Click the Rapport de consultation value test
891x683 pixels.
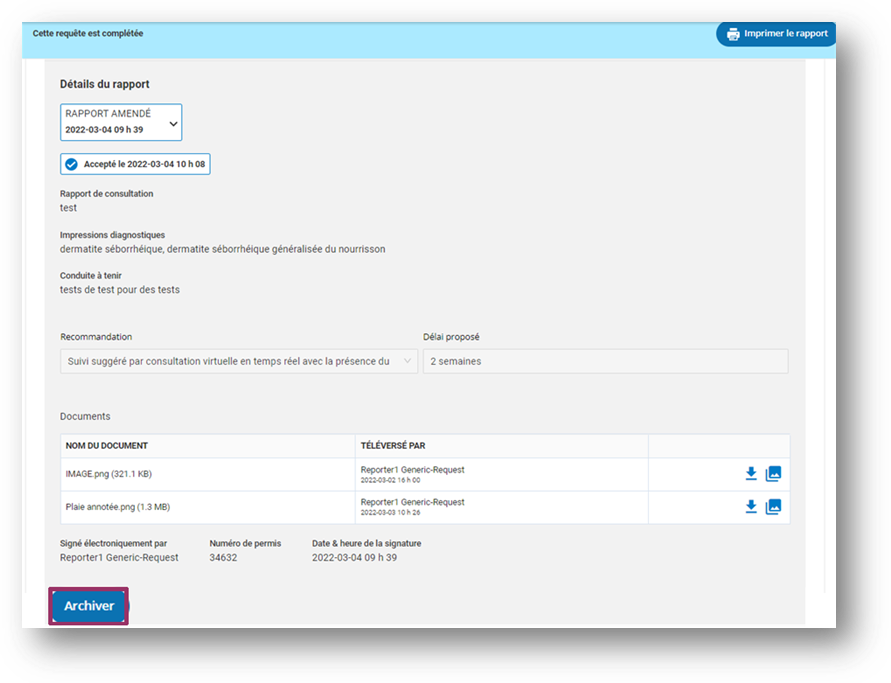pyautogui.click(x=68, y=208)
